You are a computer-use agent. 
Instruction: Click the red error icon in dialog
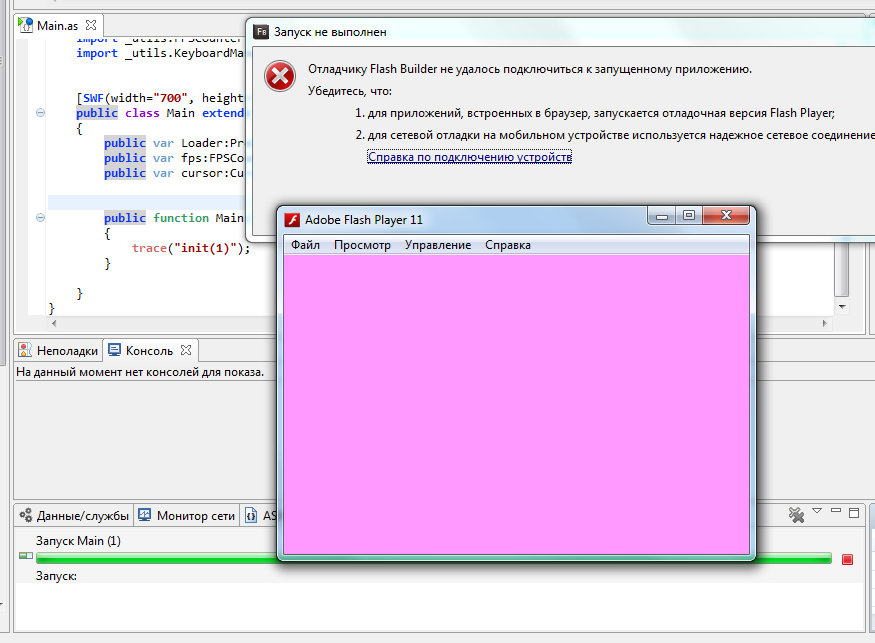pos(280,76)
